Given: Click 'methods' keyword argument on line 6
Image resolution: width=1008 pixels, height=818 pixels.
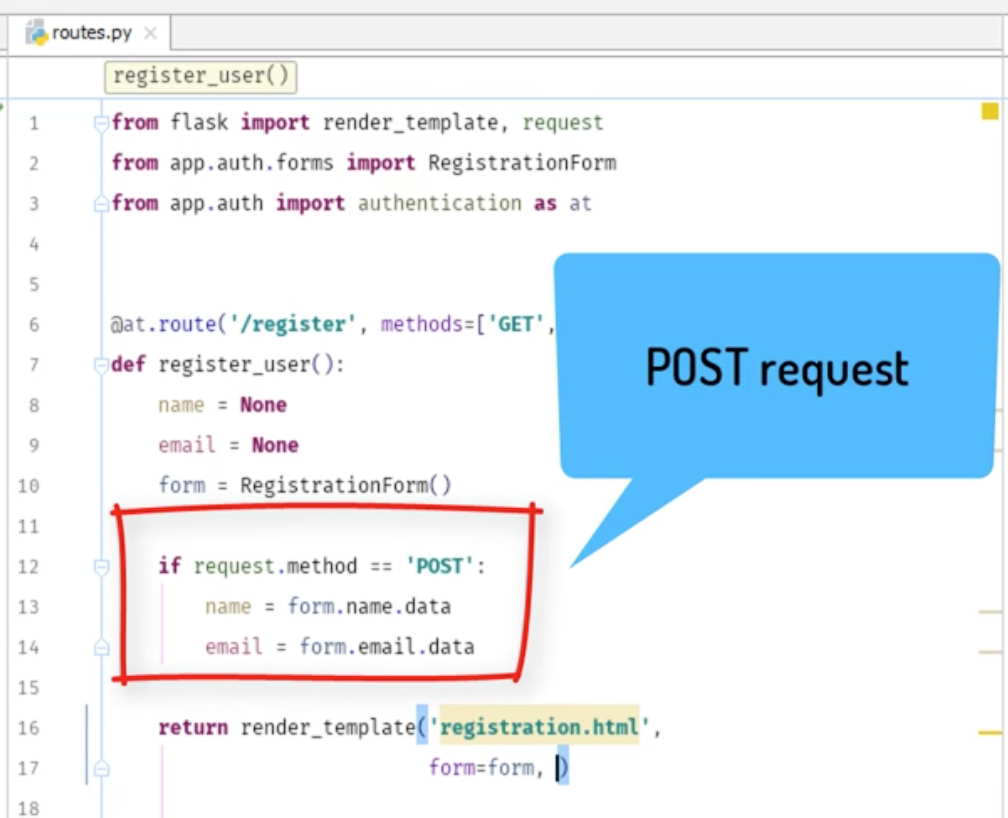Looking at the screenshot, I should click(x=422, y=324).
